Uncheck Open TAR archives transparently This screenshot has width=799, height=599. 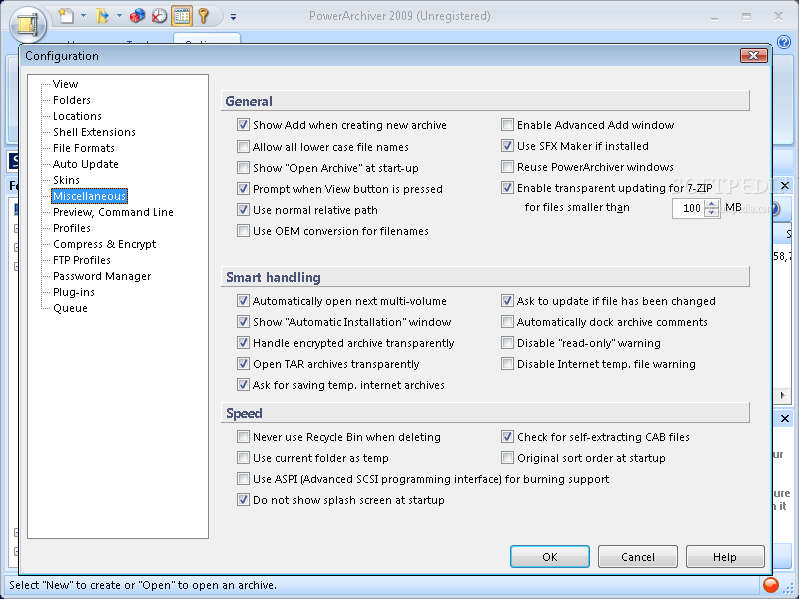pos(243,364)
